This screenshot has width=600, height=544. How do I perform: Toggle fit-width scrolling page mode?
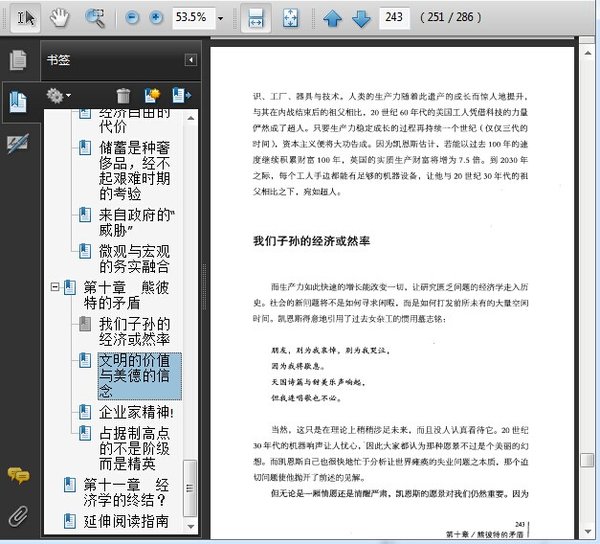[x=256, y=17]
